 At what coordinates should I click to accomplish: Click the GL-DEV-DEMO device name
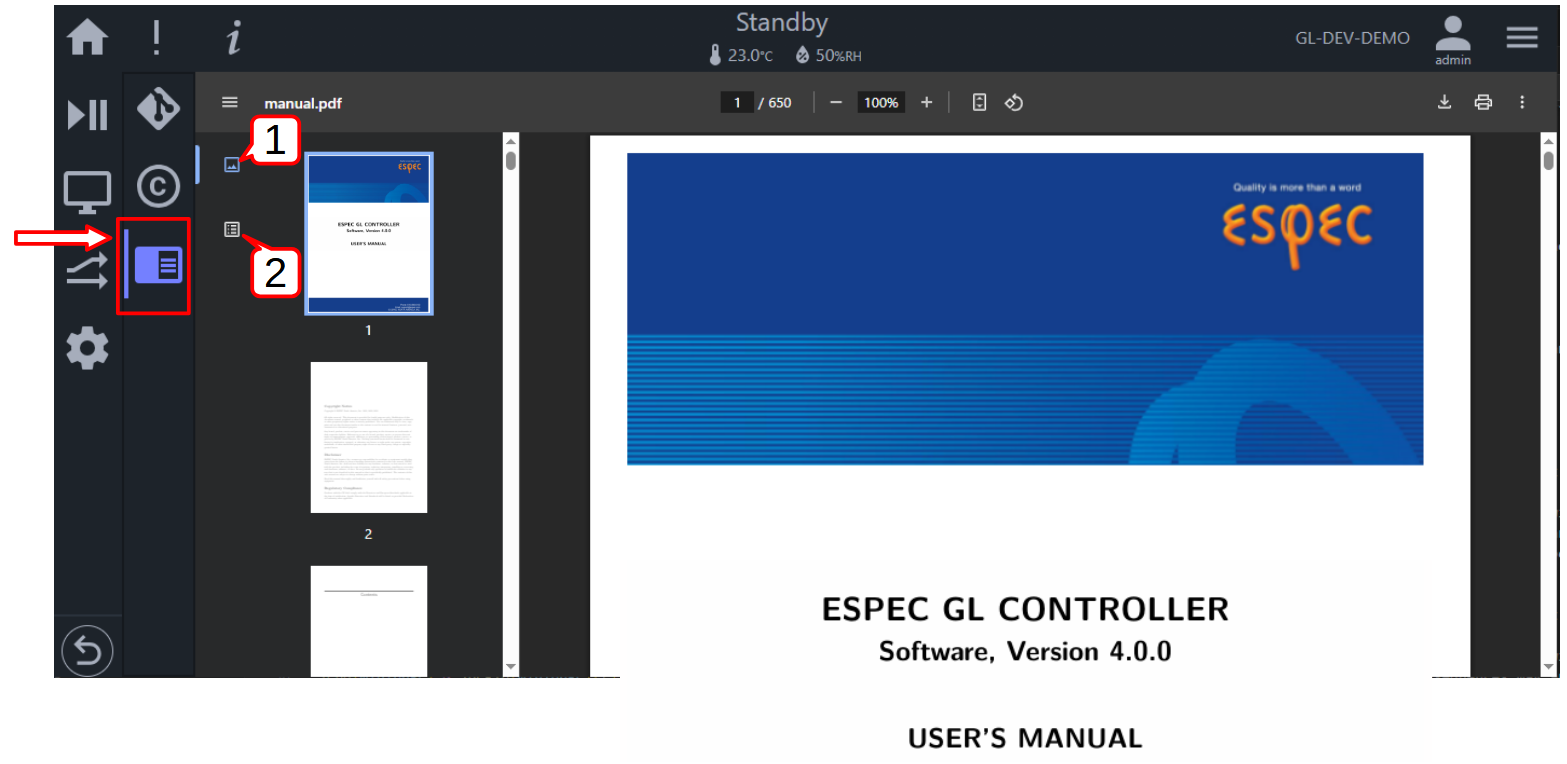1352,38
